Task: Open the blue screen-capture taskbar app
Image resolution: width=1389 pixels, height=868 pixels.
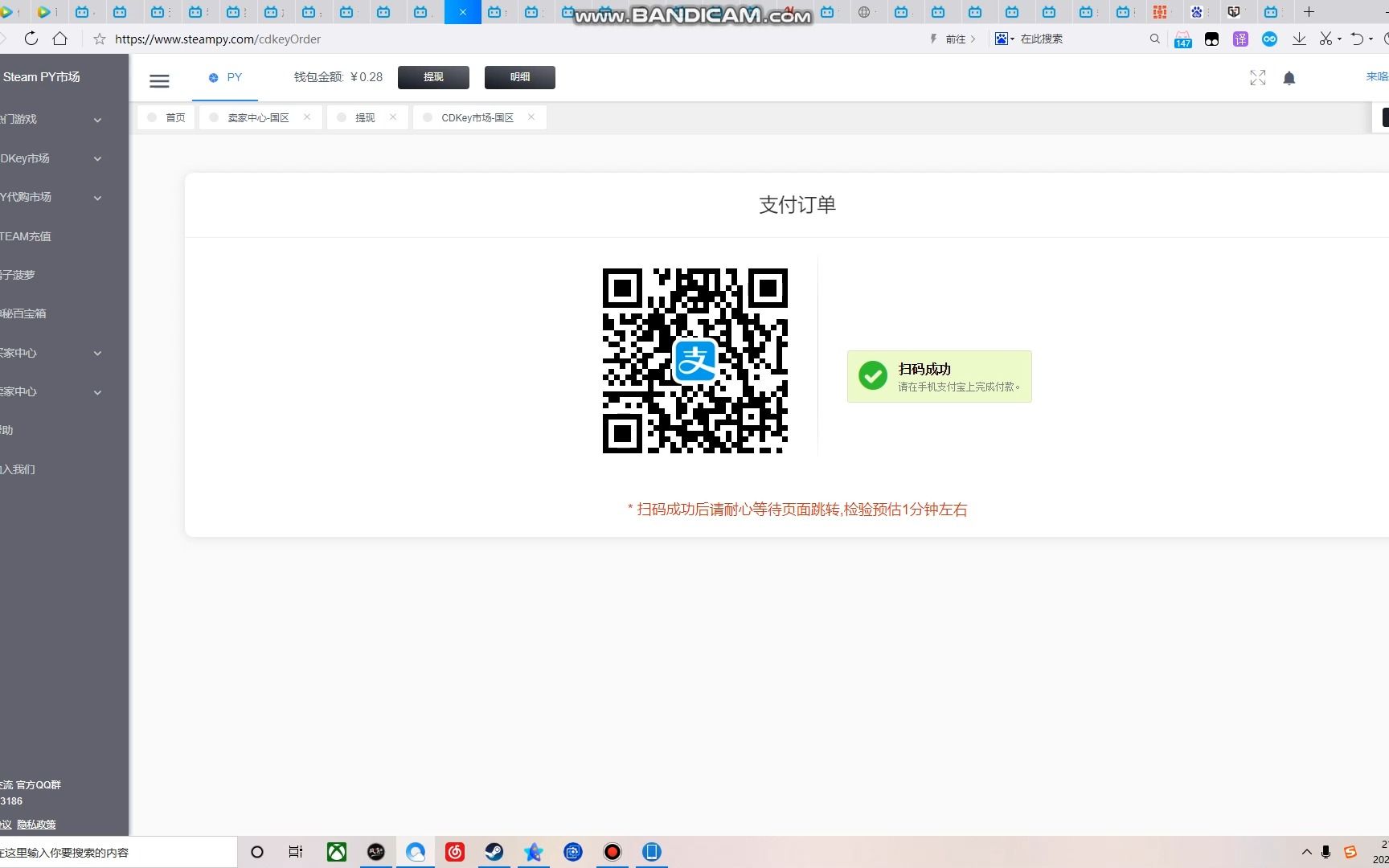Action: click(573, 852)
